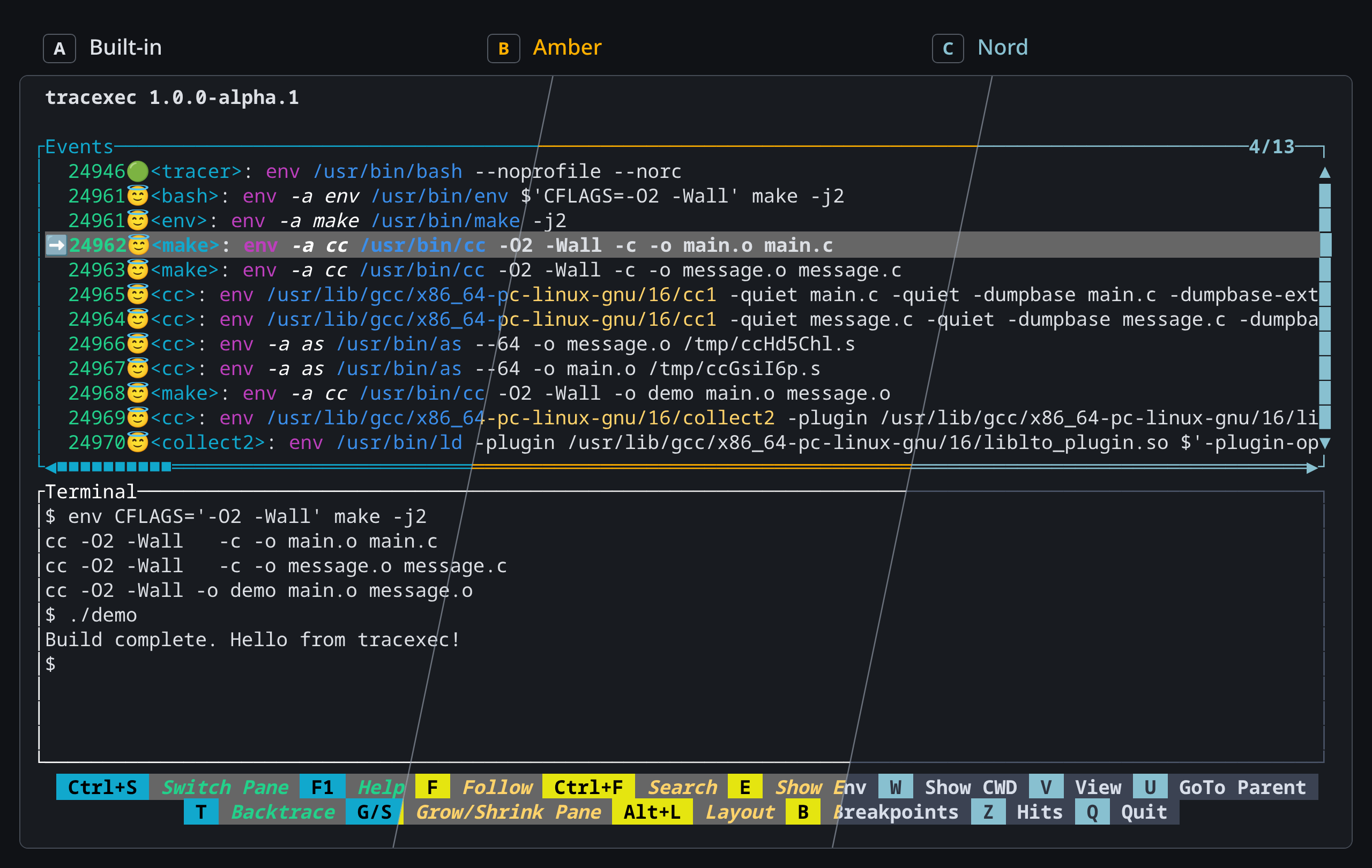This screenshot has height=868, width=1372.
Task: Click the A key badge for Built-in
Action: (x=59, y=48)
